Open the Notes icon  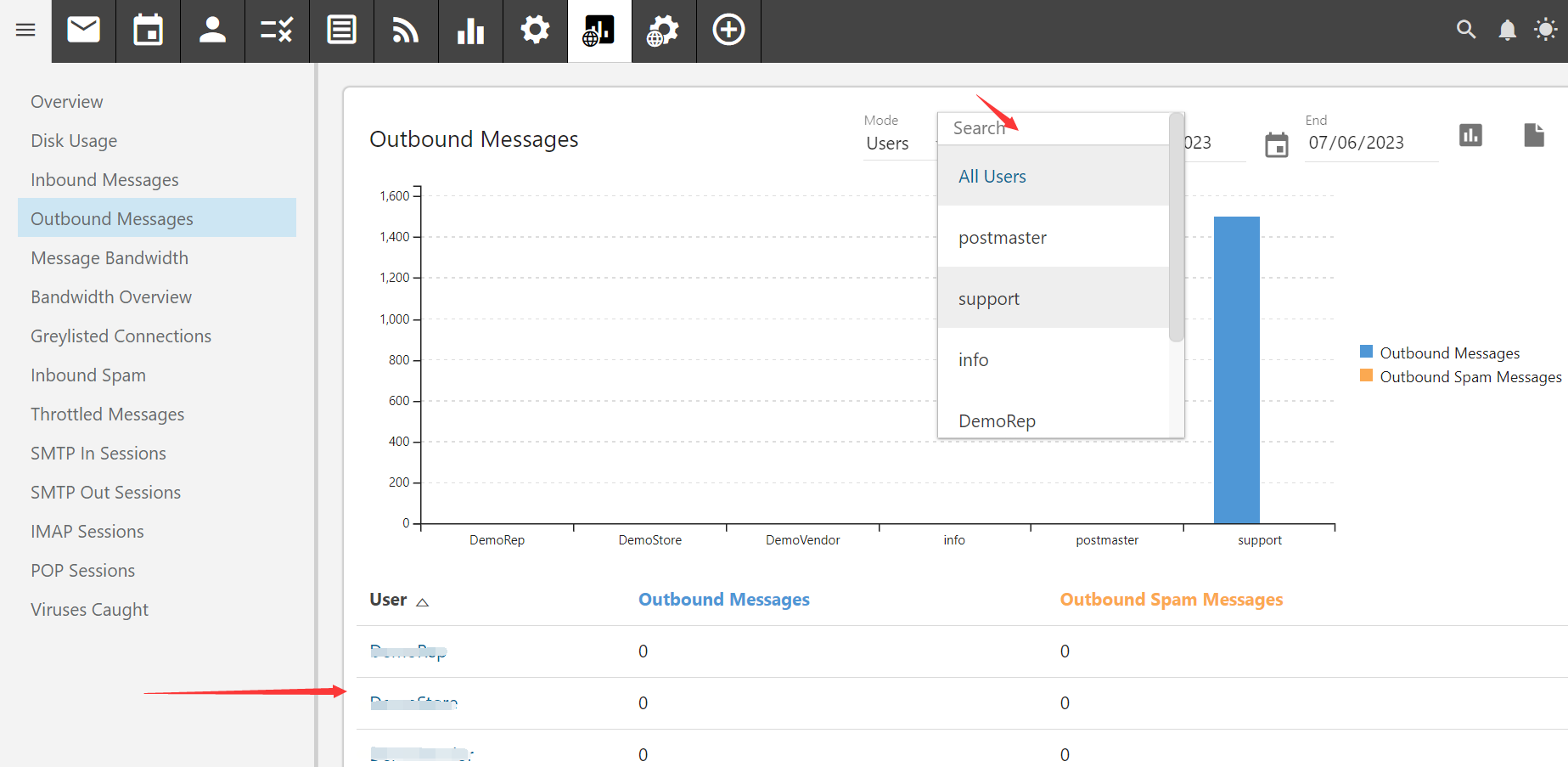pos(341,31)
